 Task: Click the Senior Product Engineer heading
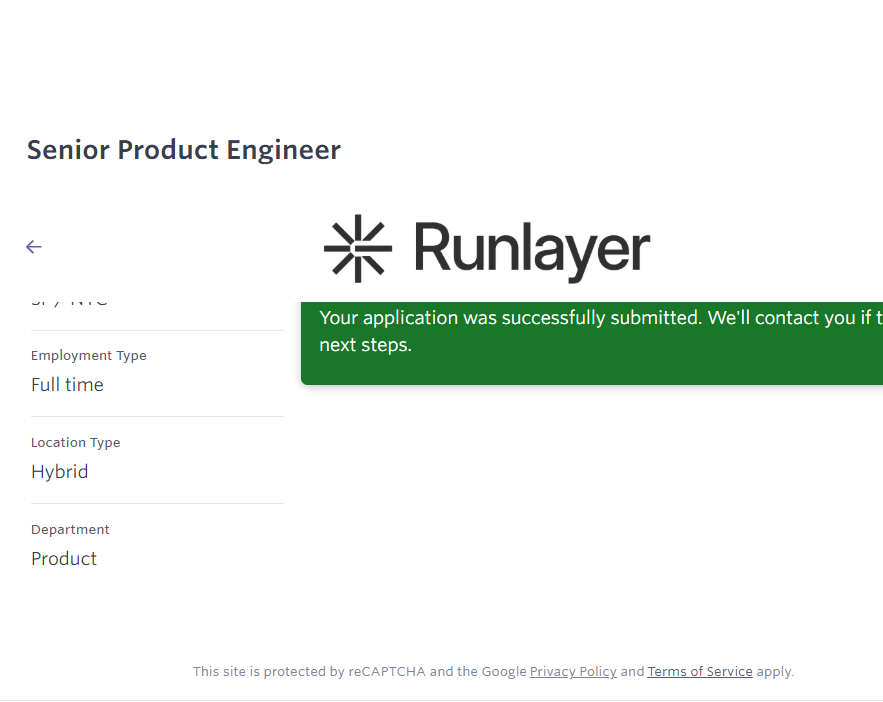pos(183,150)
